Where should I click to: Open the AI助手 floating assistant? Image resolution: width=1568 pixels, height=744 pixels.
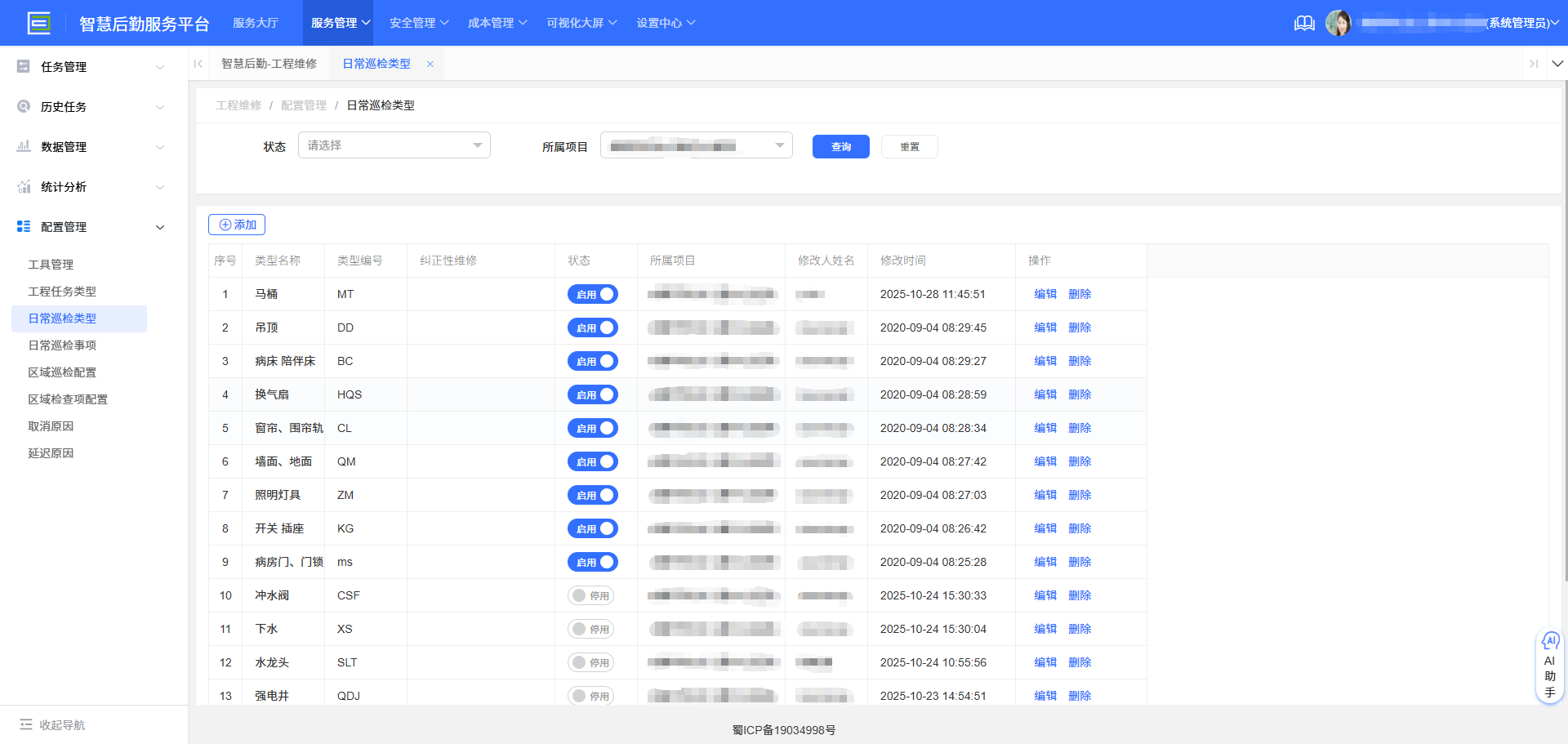click(1550, 664)
